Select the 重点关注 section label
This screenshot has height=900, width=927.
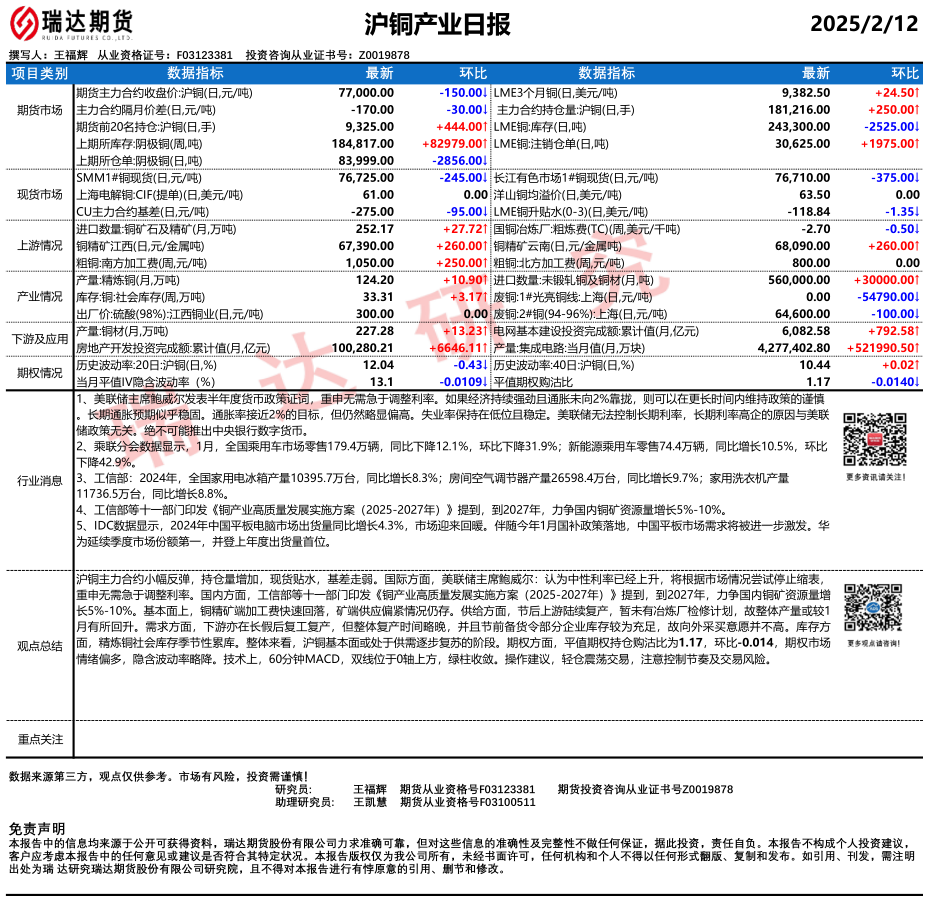(x=40, y=739)
